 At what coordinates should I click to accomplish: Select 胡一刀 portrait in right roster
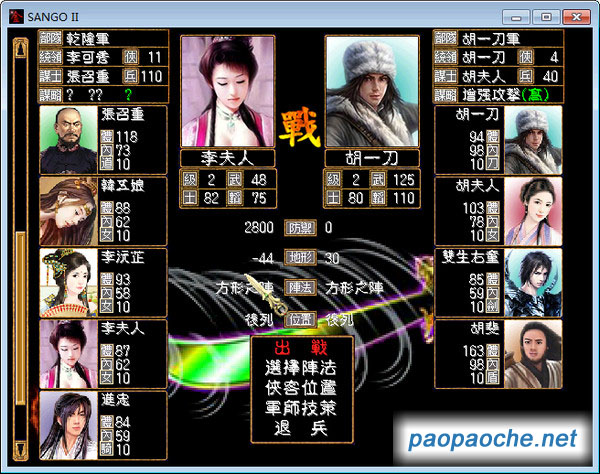(x=533, y=140)
